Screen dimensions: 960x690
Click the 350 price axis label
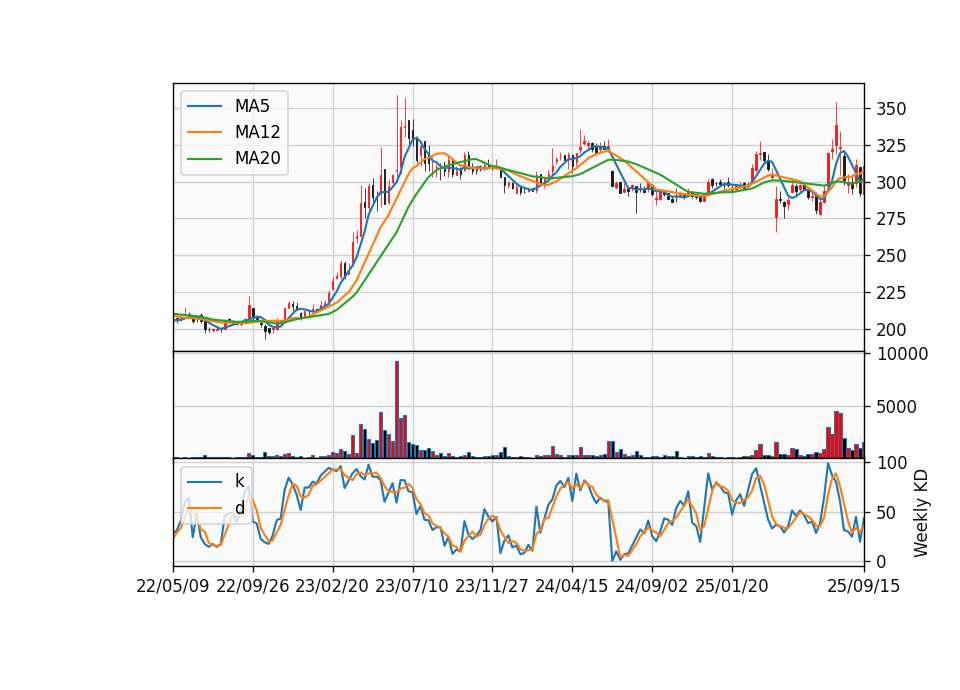point(891,110)
